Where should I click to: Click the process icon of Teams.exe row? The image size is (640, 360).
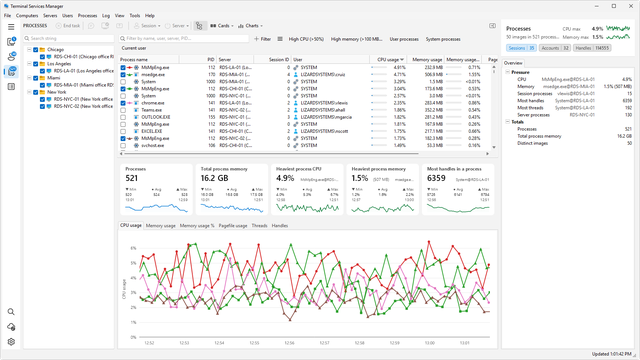[137, 110]
